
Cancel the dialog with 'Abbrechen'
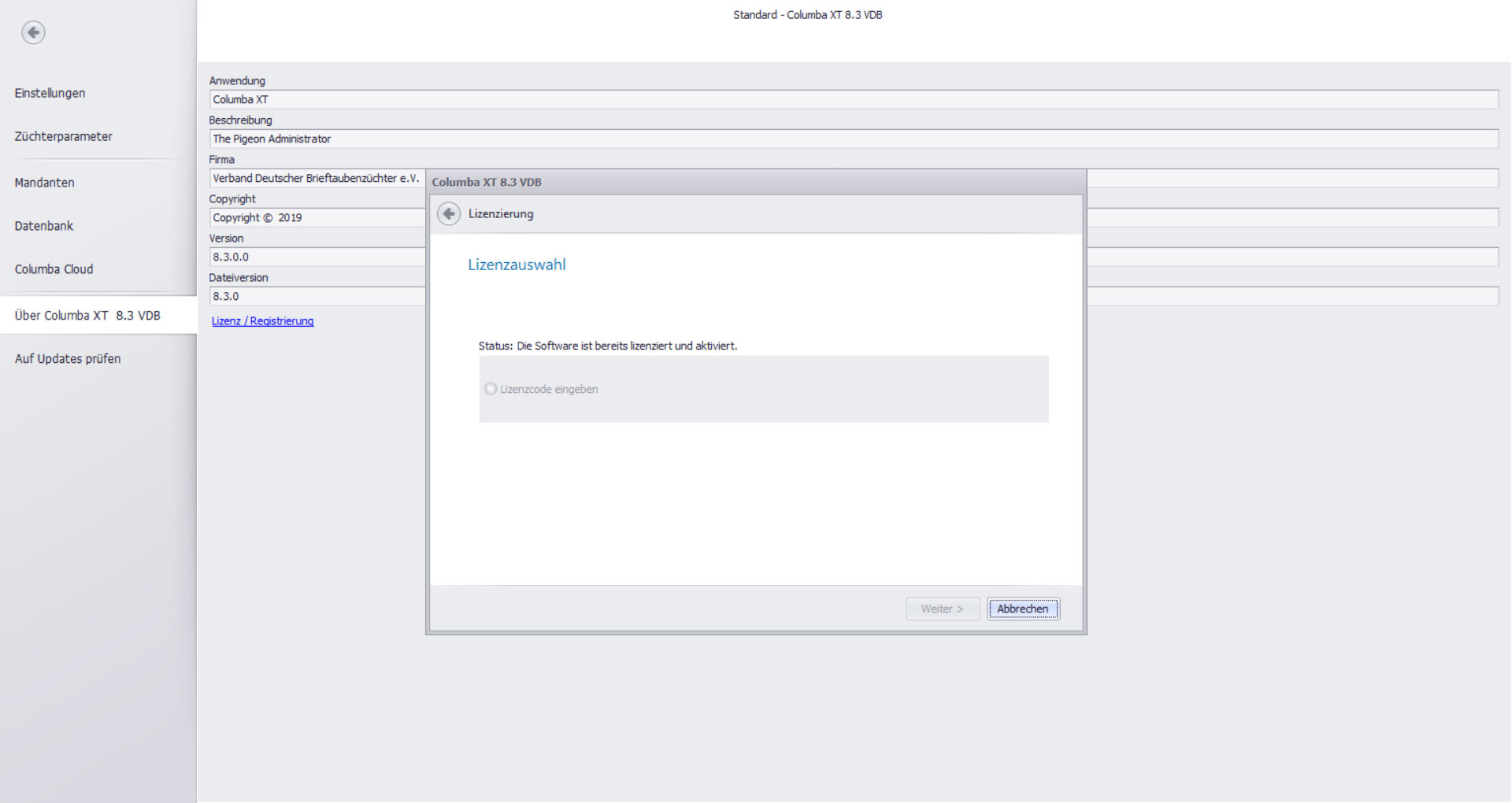coord(1022,609)
